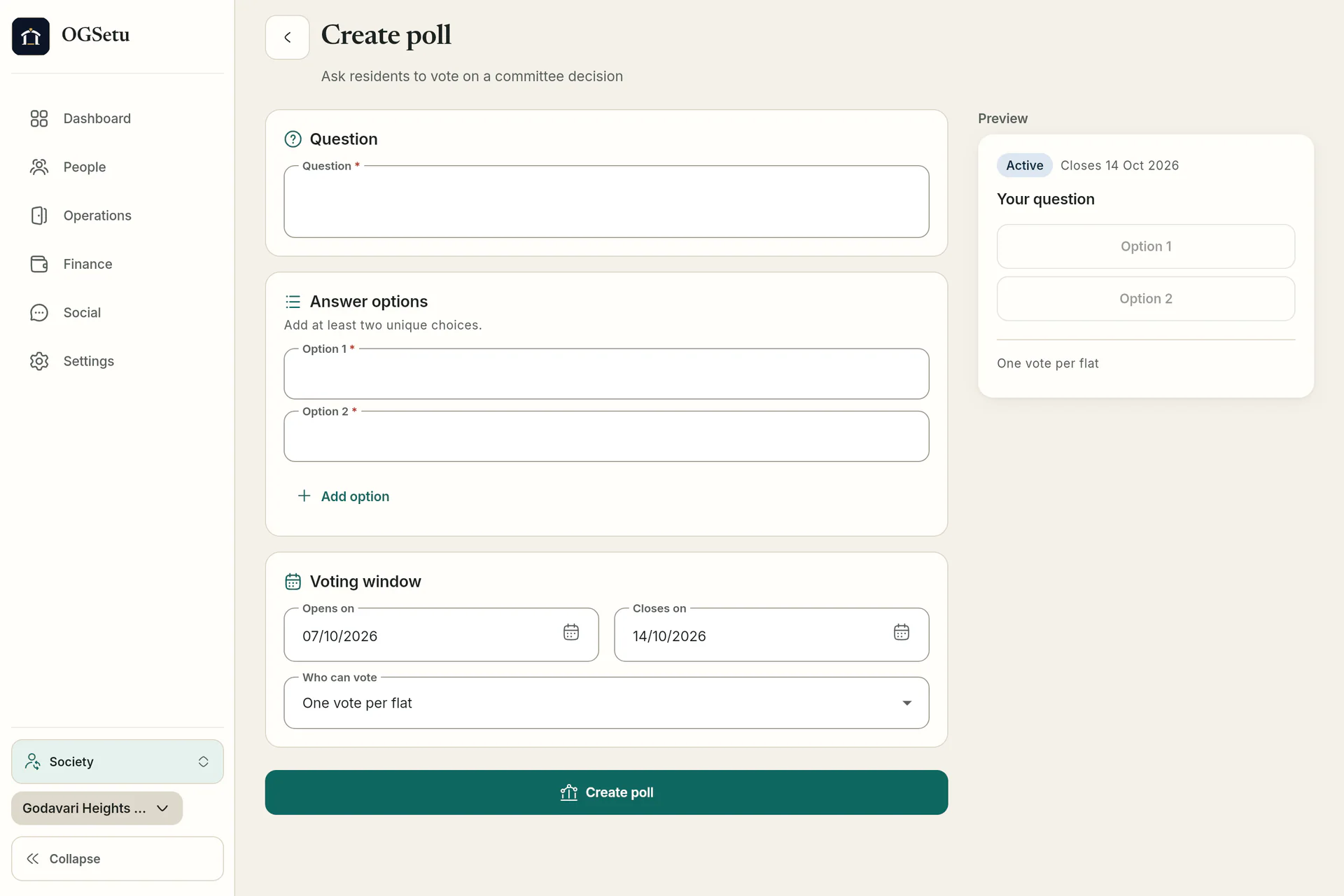Click 'One vote per flat' text in preview
1344x896 pixels.
(1048, 363)
